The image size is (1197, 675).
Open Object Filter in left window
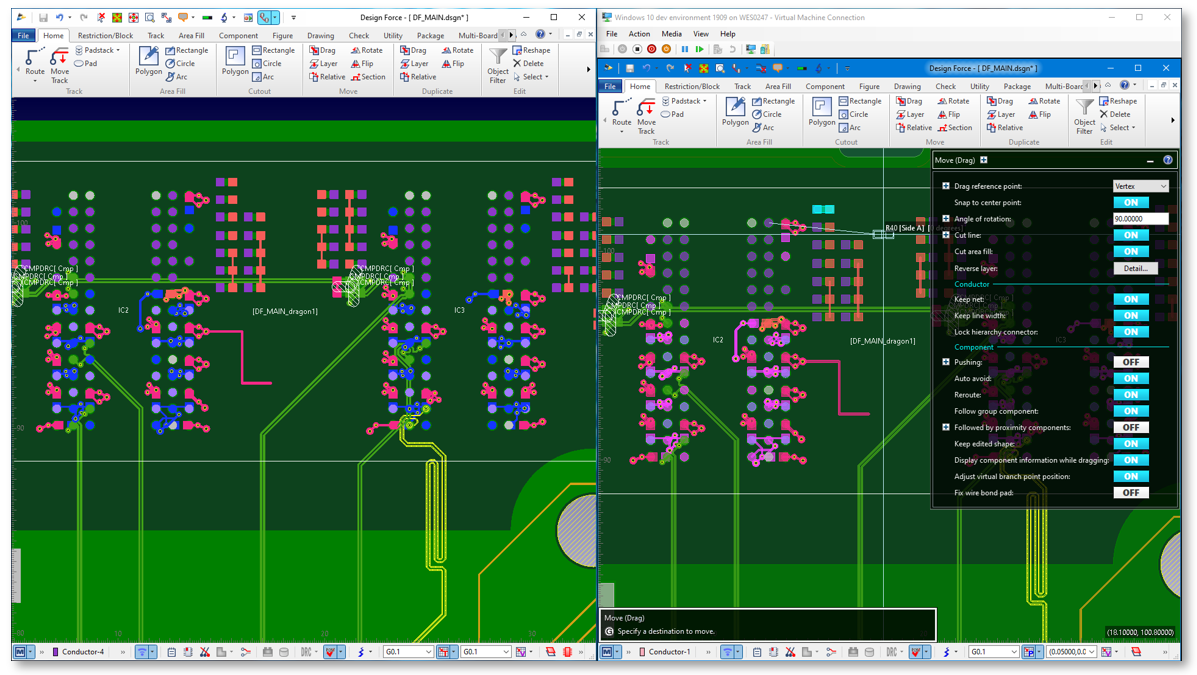(x=498, y=65)
